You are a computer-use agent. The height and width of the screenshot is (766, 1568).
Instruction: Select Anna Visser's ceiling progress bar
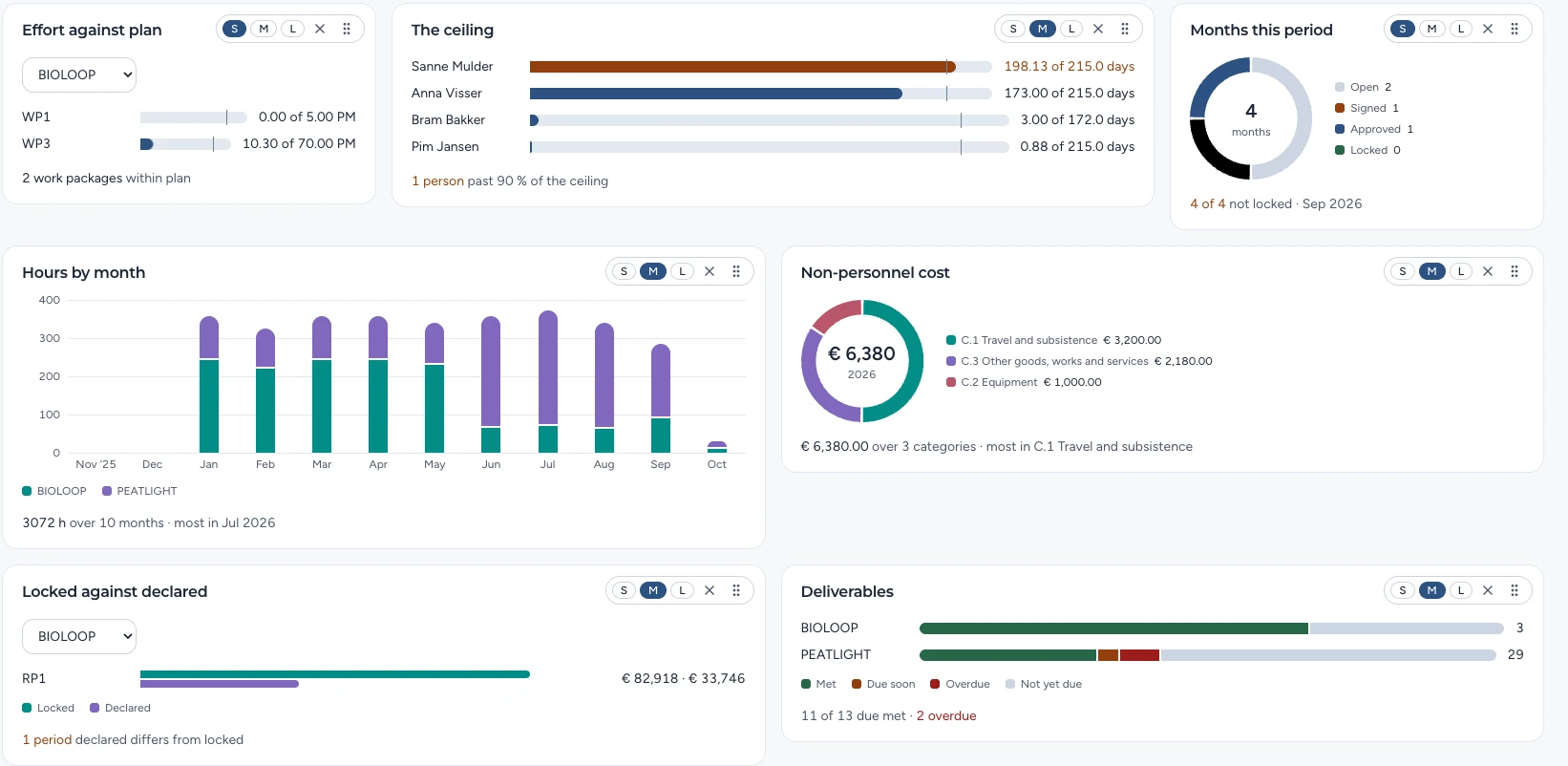point(761,94)
